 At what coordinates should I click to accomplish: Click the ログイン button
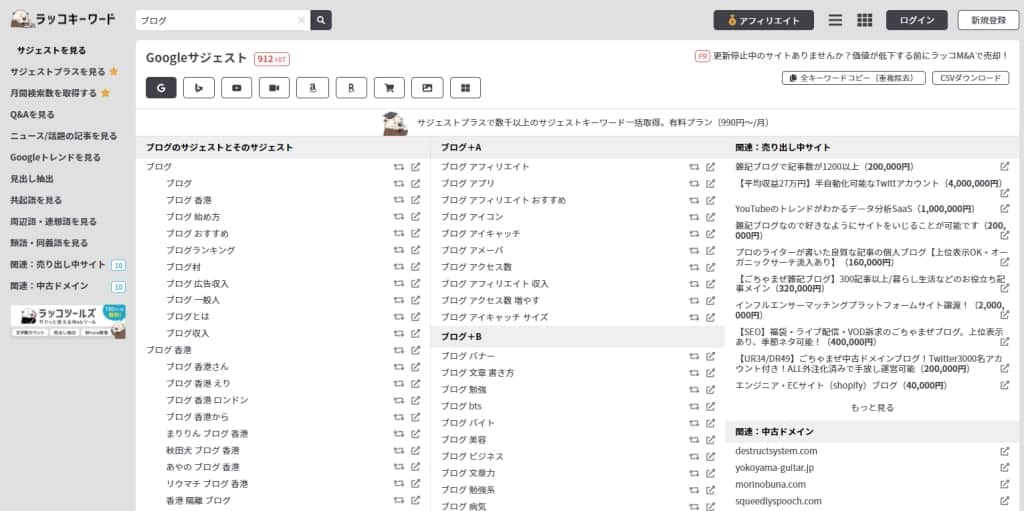[917, 20]
